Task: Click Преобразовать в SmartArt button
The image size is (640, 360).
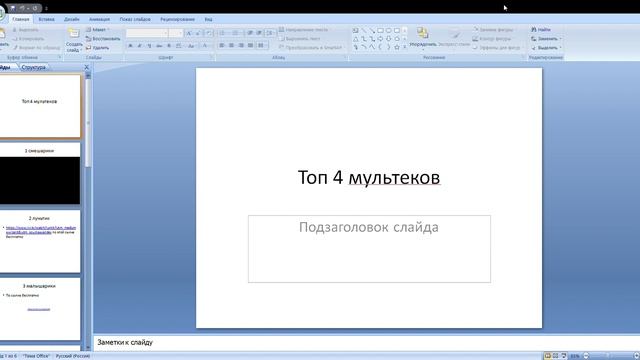Action: (311, 48)
